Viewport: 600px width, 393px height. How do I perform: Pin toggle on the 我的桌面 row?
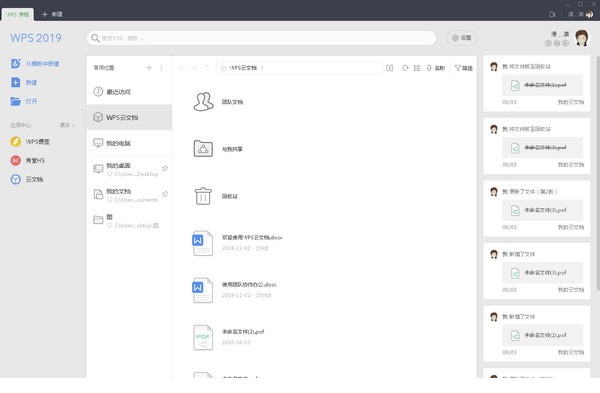165,168
